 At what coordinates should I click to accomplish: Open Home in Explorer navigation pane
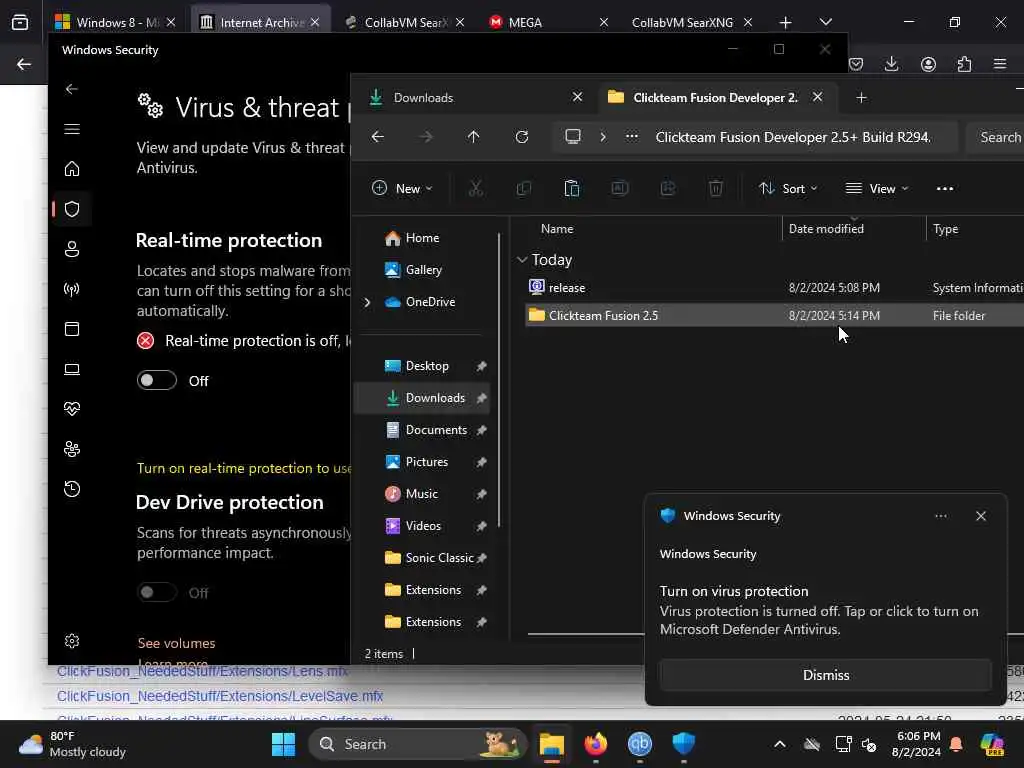click(x=421, y=238)
